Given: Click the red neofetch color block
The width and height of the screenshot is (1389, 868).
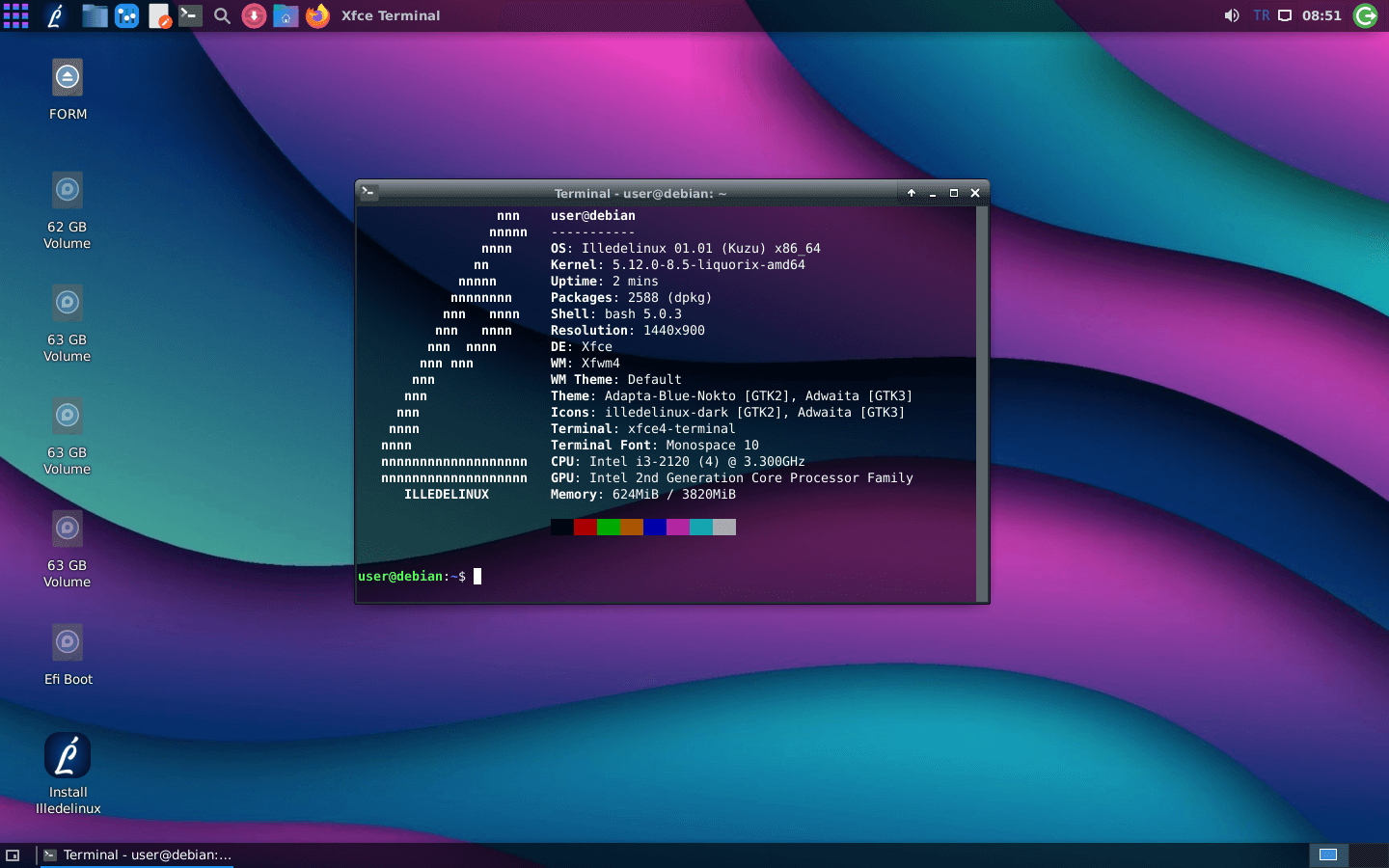Looking at the screenshot, I should [x=586, y=527].
